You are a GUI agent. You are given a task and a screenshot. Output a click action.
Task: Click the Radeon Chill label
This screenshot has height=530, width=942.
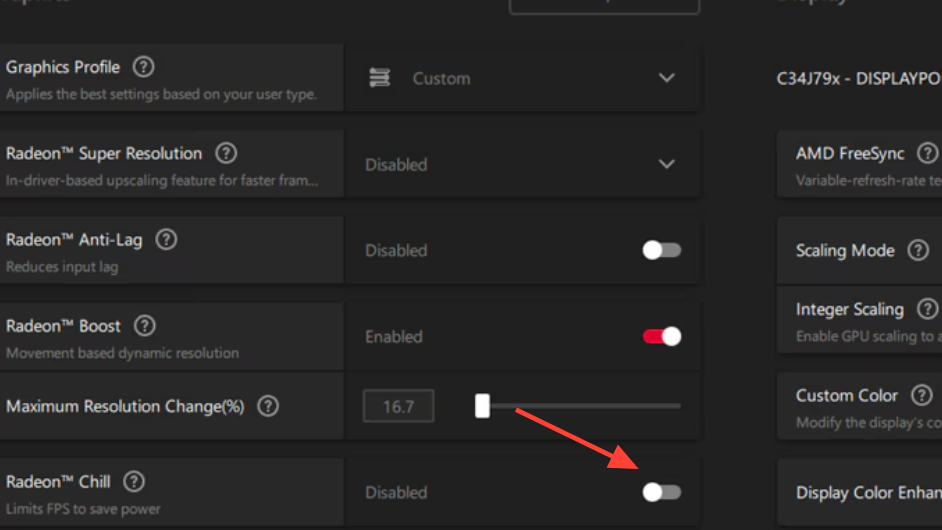click(x=58, y=482)
